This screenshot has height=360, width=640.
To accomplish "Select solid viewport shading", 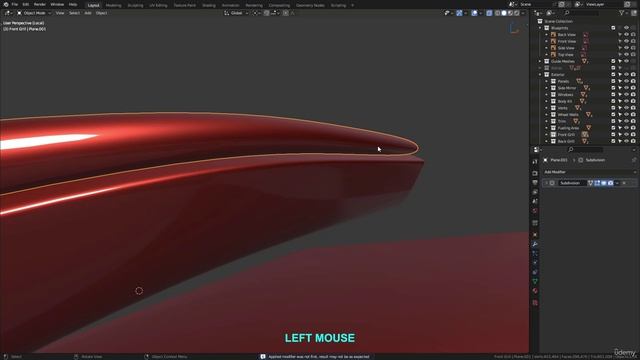I will tap(504, 13).
